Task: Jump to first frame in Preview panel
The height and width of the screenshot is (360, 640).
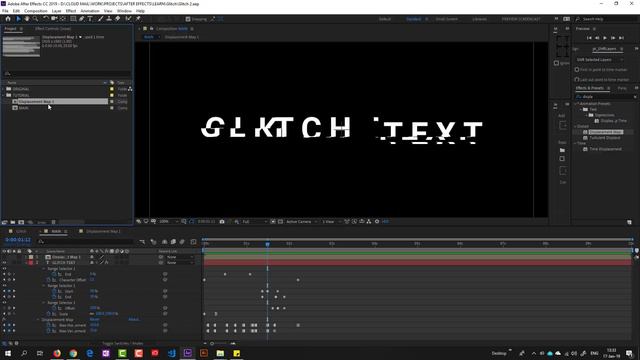Action: click(x=589, y=38)
